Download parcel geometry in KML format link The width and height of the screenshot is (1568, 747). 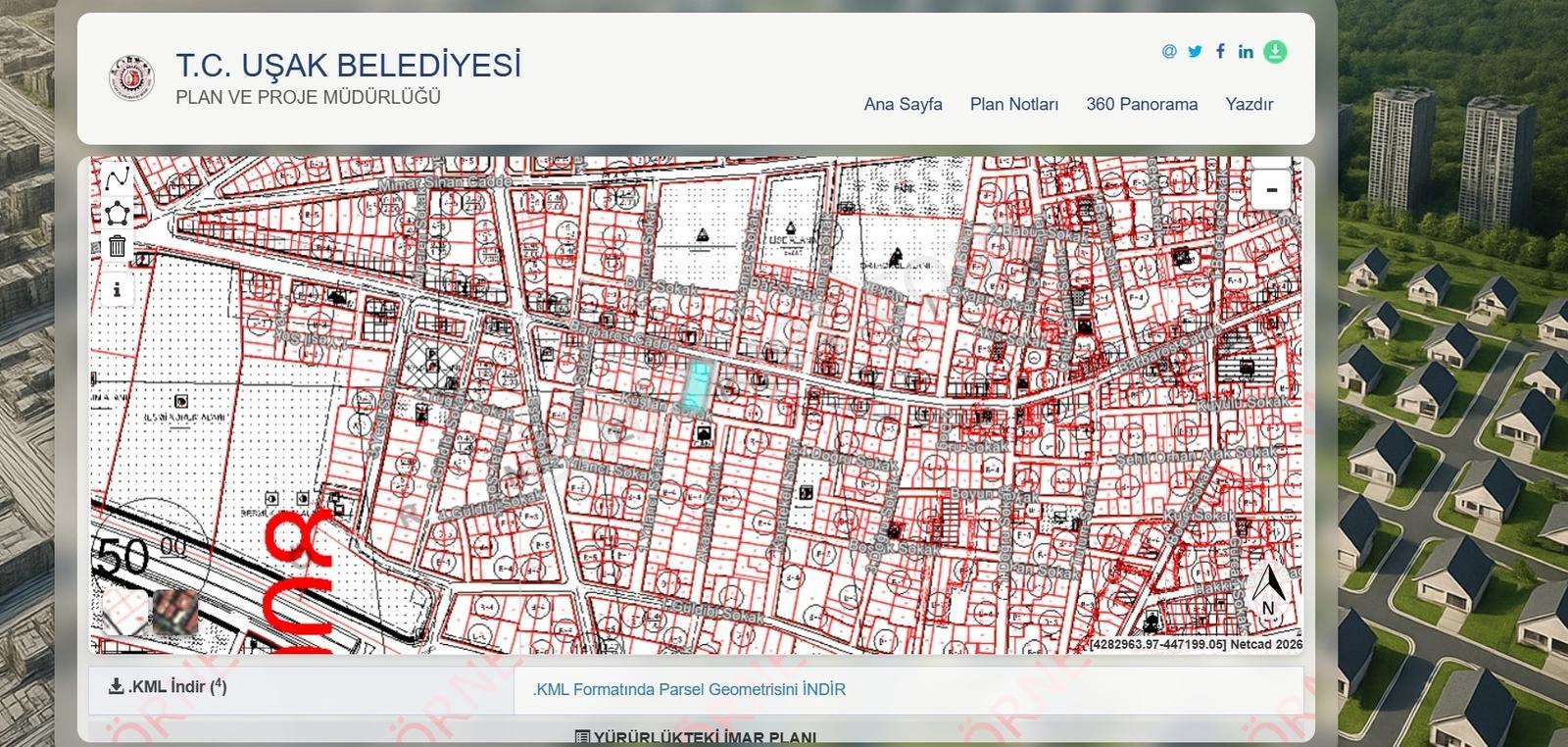click(x=689, y=689)
